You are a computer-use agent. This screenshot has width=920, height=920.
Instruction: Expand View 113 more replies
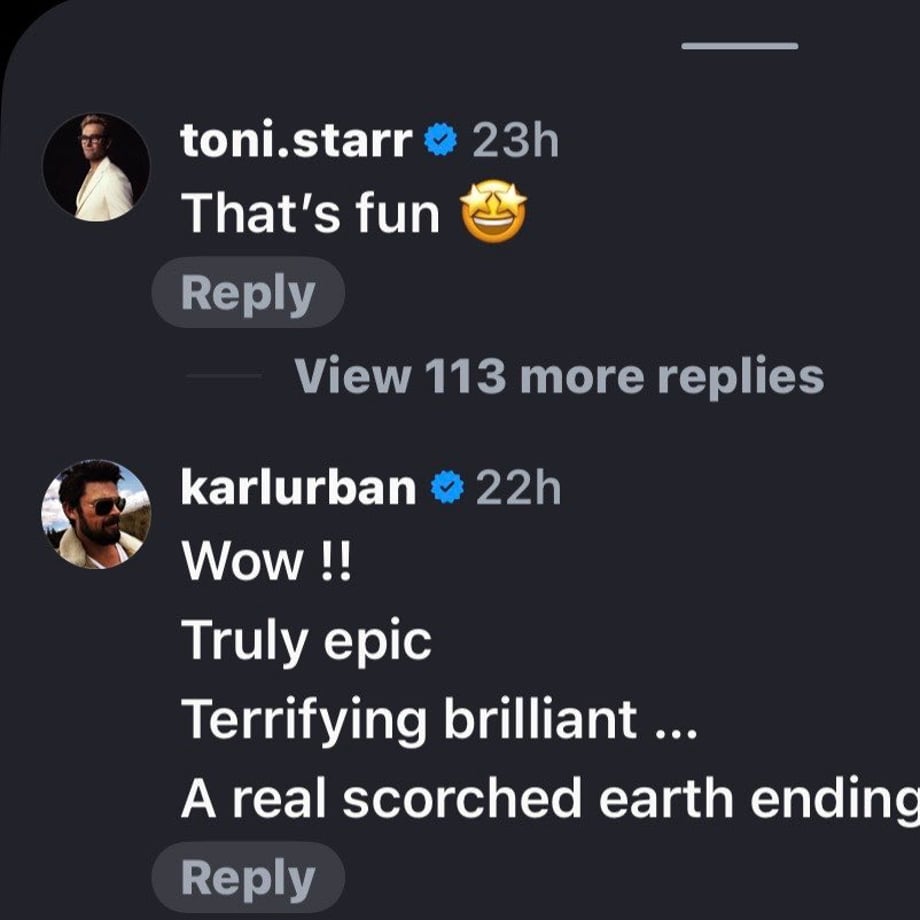click(x=559, y=376)
